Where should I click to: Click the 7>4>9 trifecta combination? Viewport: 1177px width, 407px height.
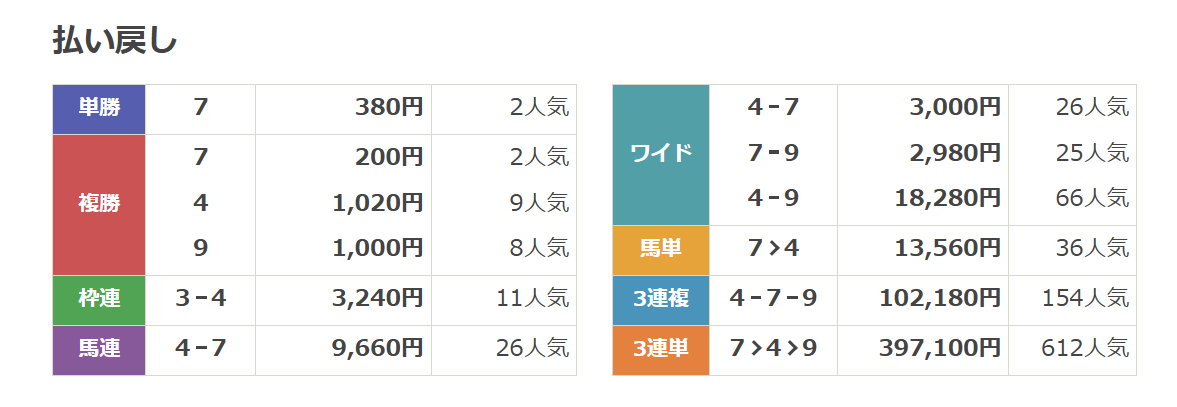[x=773, y=349]
